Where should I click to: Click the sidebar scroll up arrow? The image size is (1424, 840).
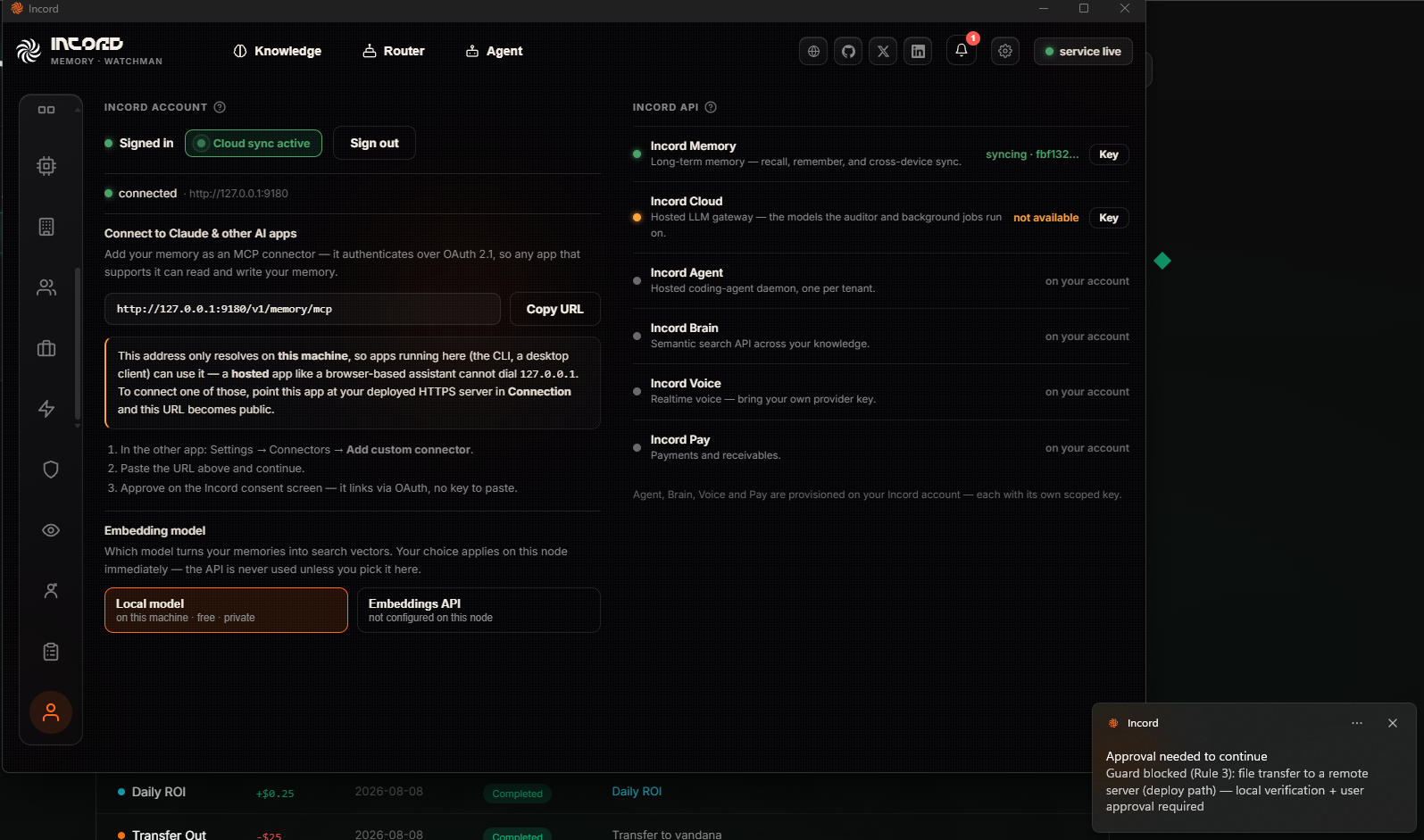click(x=78, y=110)
